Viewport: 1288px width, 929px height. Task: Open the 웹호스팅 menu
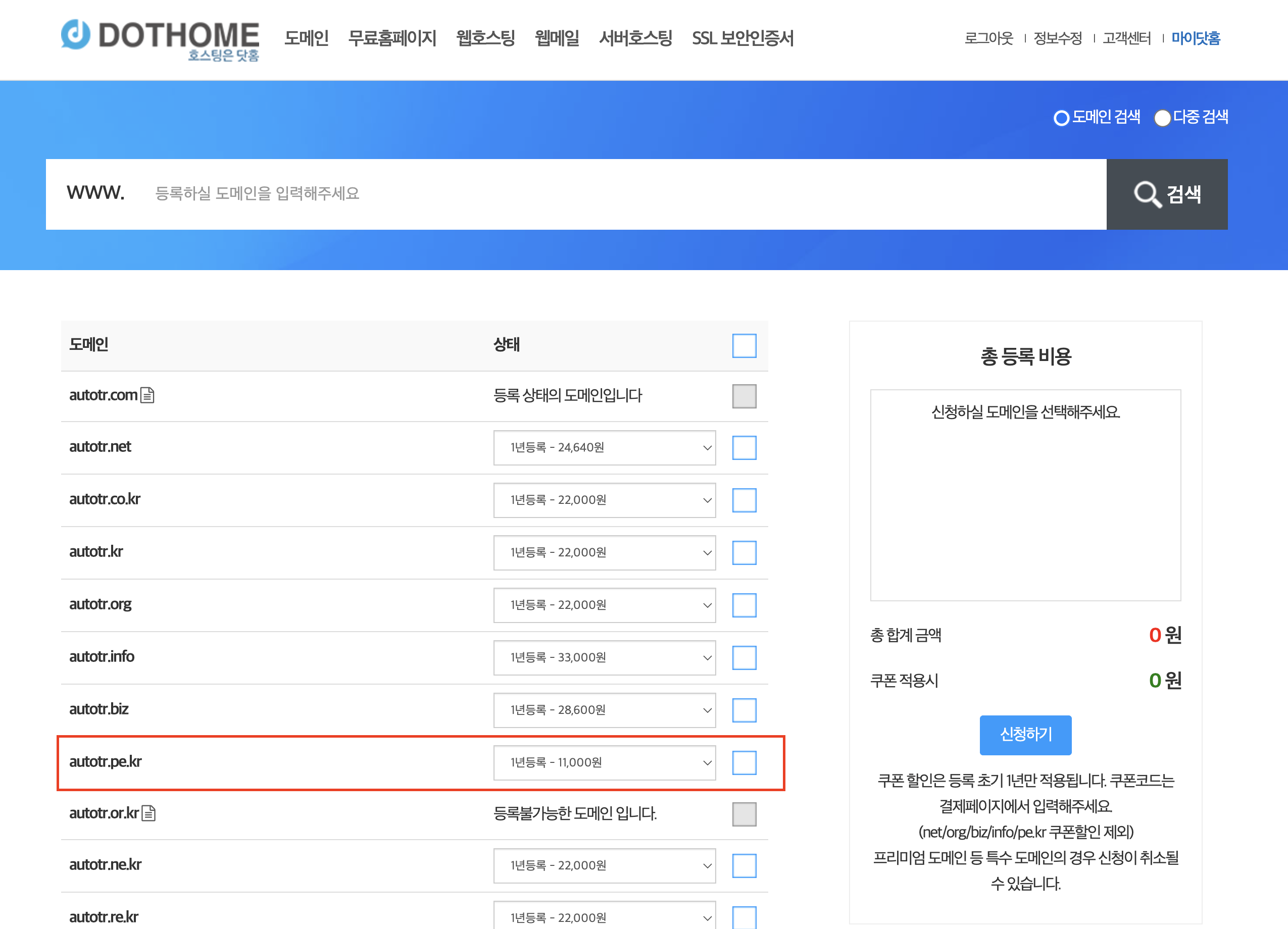click(485, 38)
